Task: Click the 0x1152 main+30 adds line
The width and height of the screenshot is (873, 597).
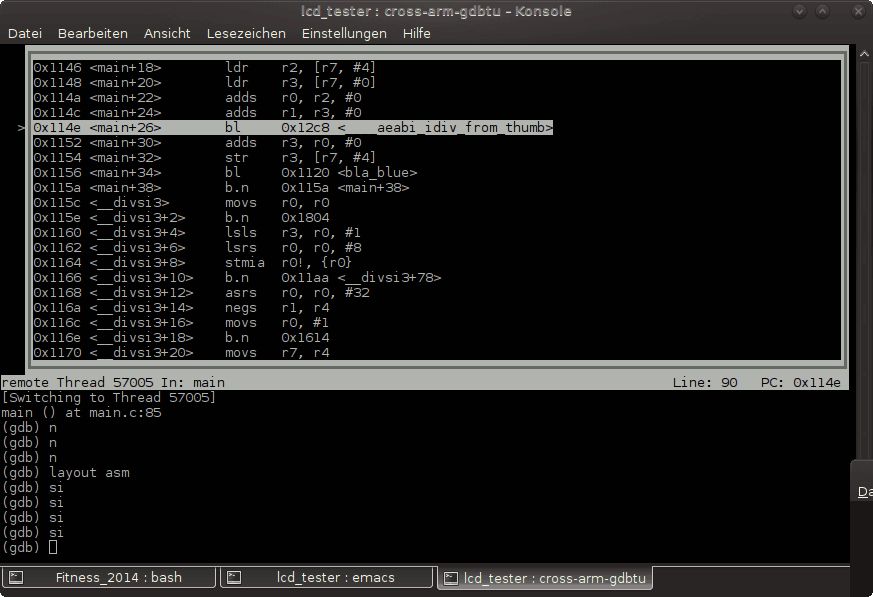Action: point(197,143)
